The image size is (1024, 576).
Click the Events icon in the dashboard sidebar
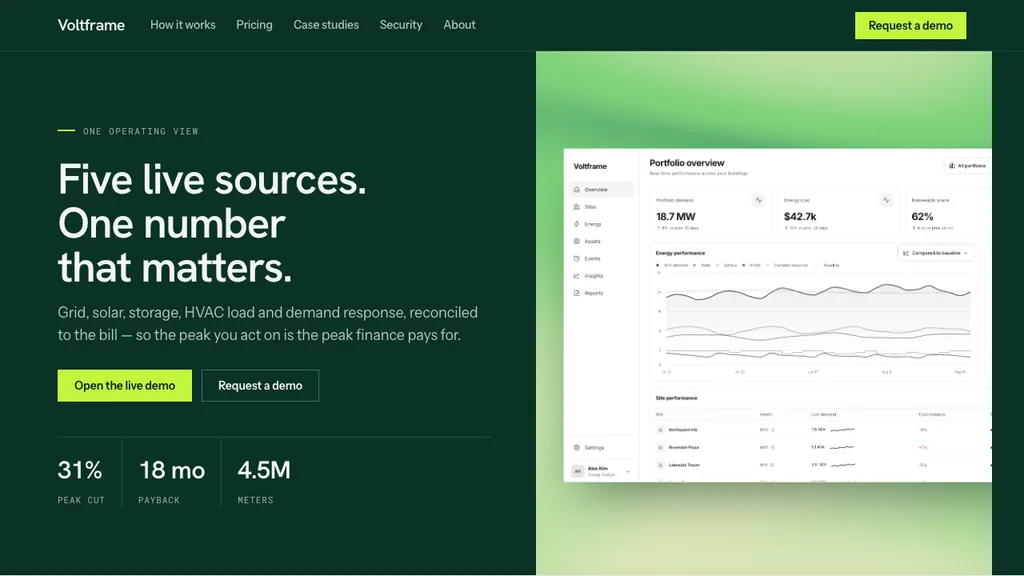[x=577, y=259]
